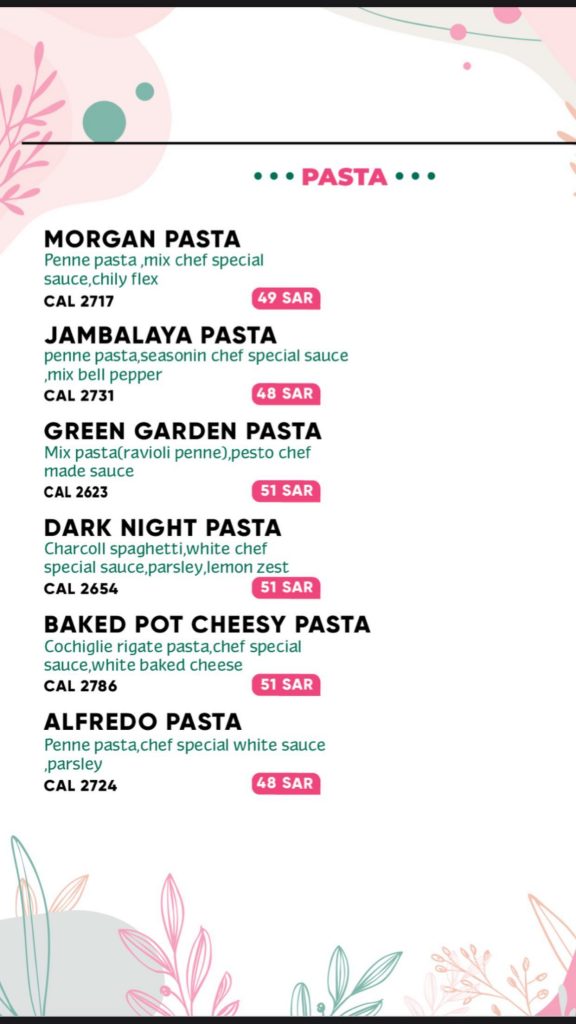576x1024 pixels.
Task: Click the Charcoll spaghetti description text
Action: (167, 557)
